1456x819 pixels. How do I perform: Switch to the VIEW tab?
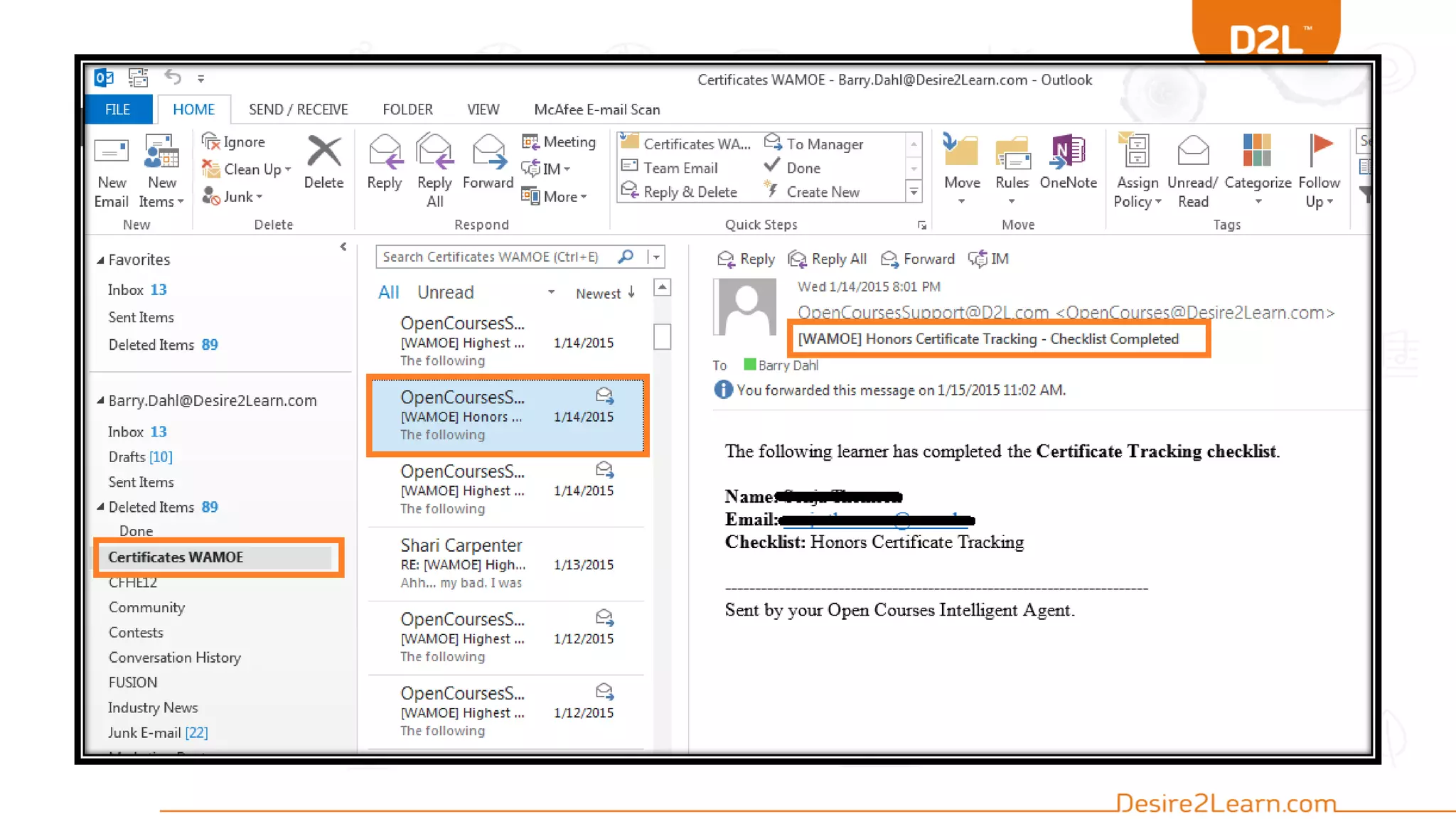point(483,109)
